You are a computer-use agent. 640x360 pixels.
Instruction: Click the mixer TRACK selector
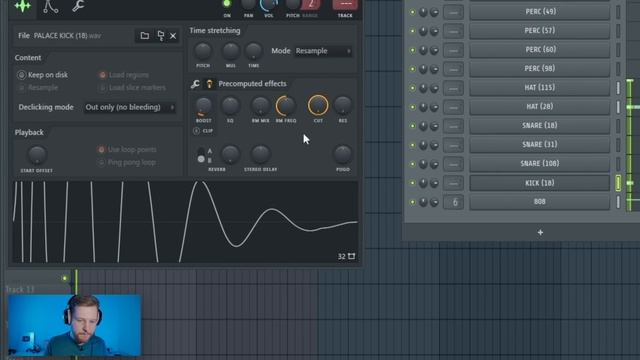click(345, 4)
